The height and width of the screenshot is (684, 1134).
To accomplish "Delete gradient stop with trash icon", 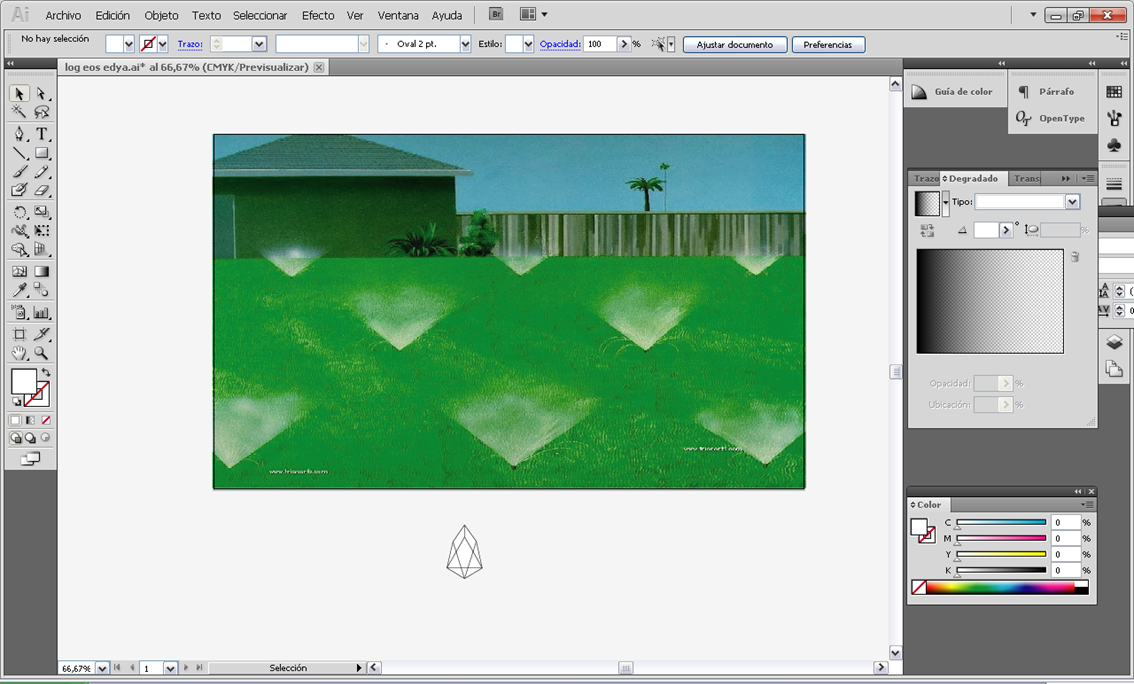I will [x=1075, y=257].
